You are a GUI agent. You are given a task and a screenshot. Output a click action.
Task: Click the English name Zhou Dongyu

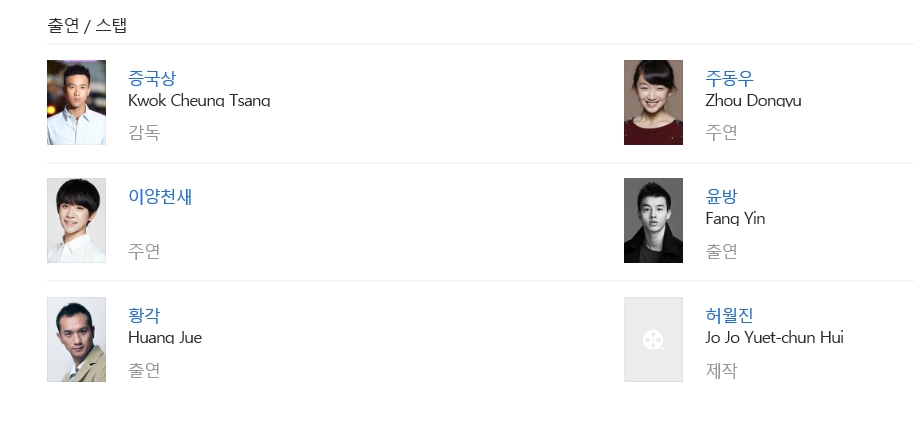(x=753, y=100)
